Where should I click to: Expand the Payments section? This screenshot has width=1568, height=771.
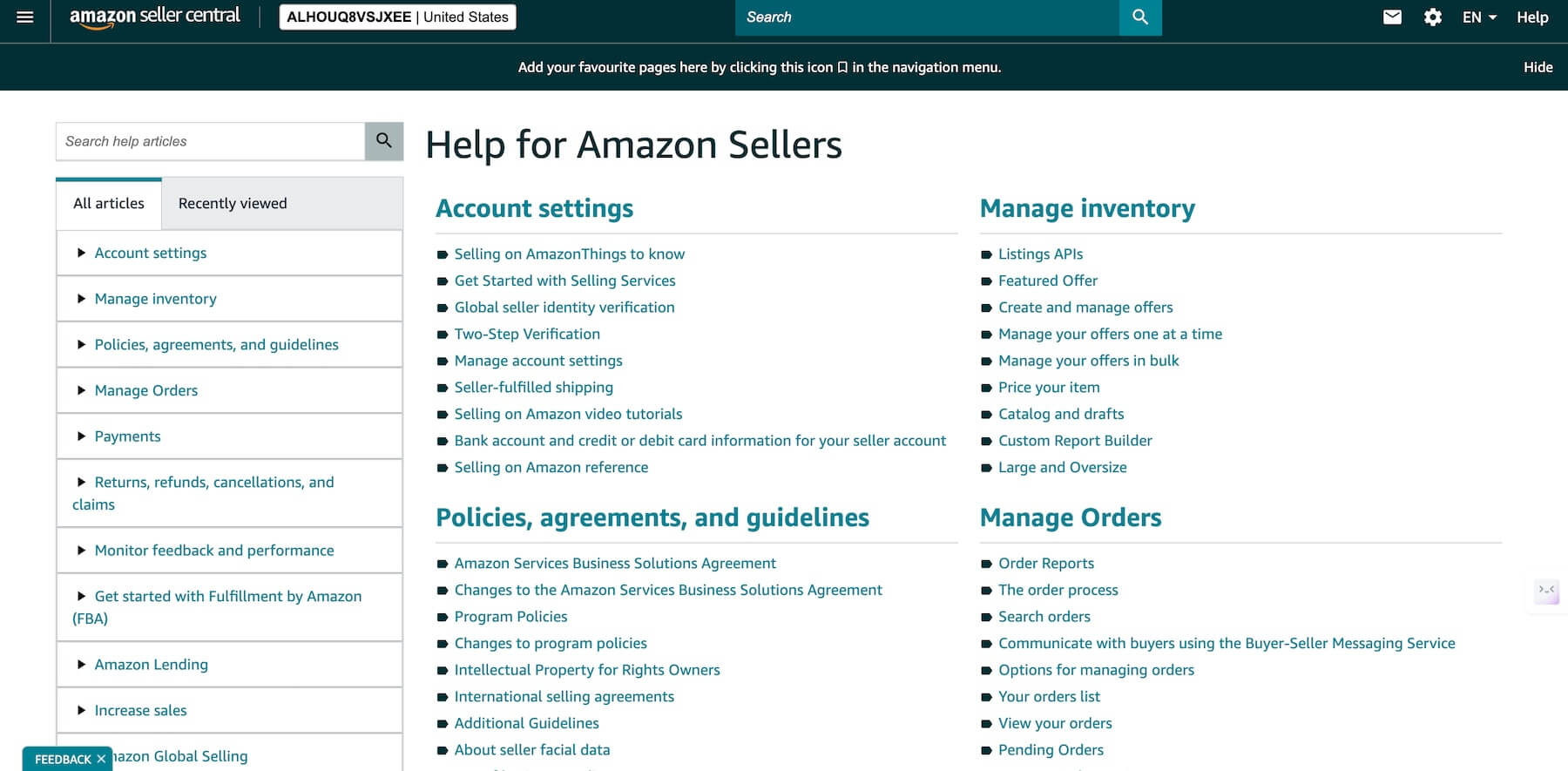click(127, 436)
